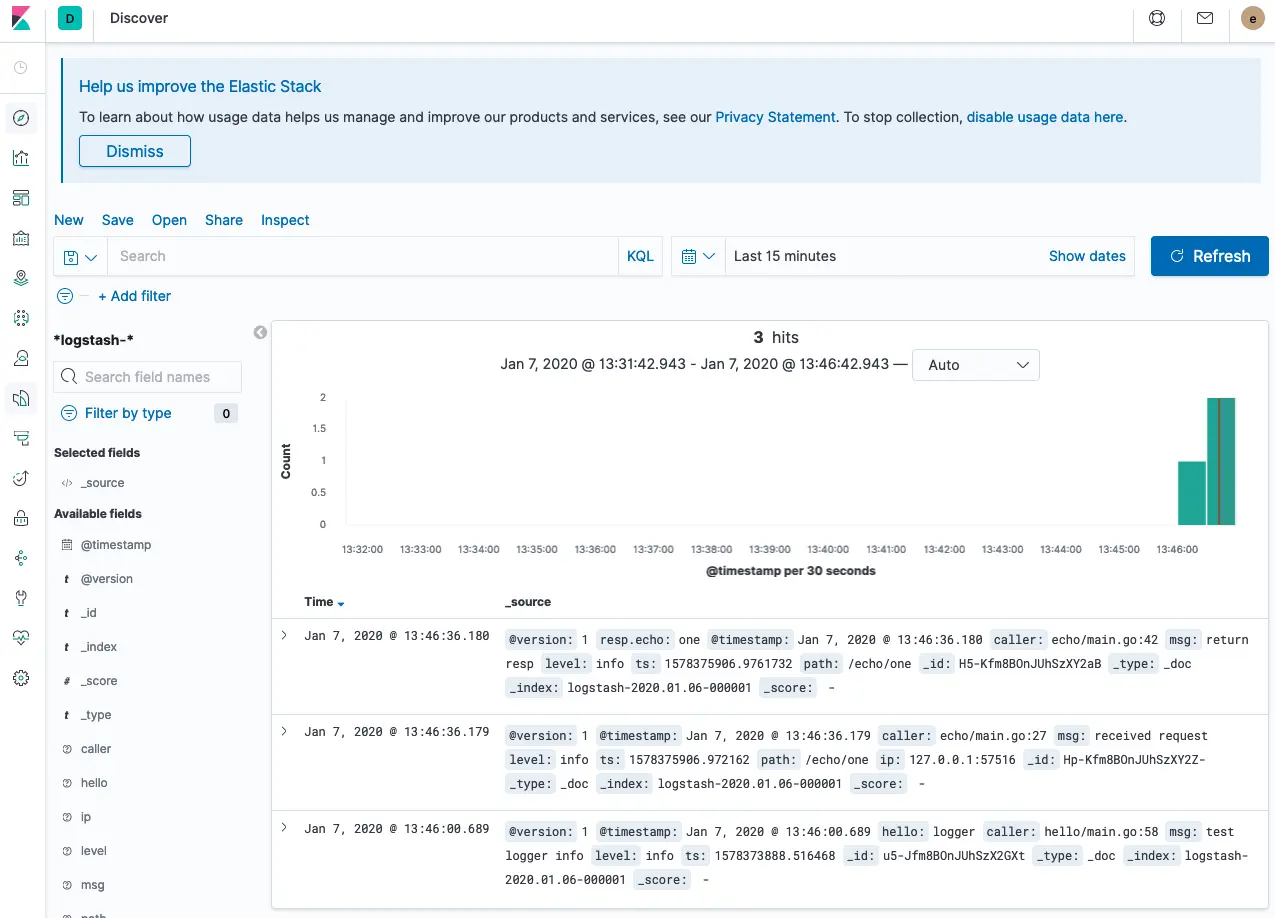Open the calendar quick time menu
Image resolution: width=1275 pixels, height=918 pixels.
698,256
